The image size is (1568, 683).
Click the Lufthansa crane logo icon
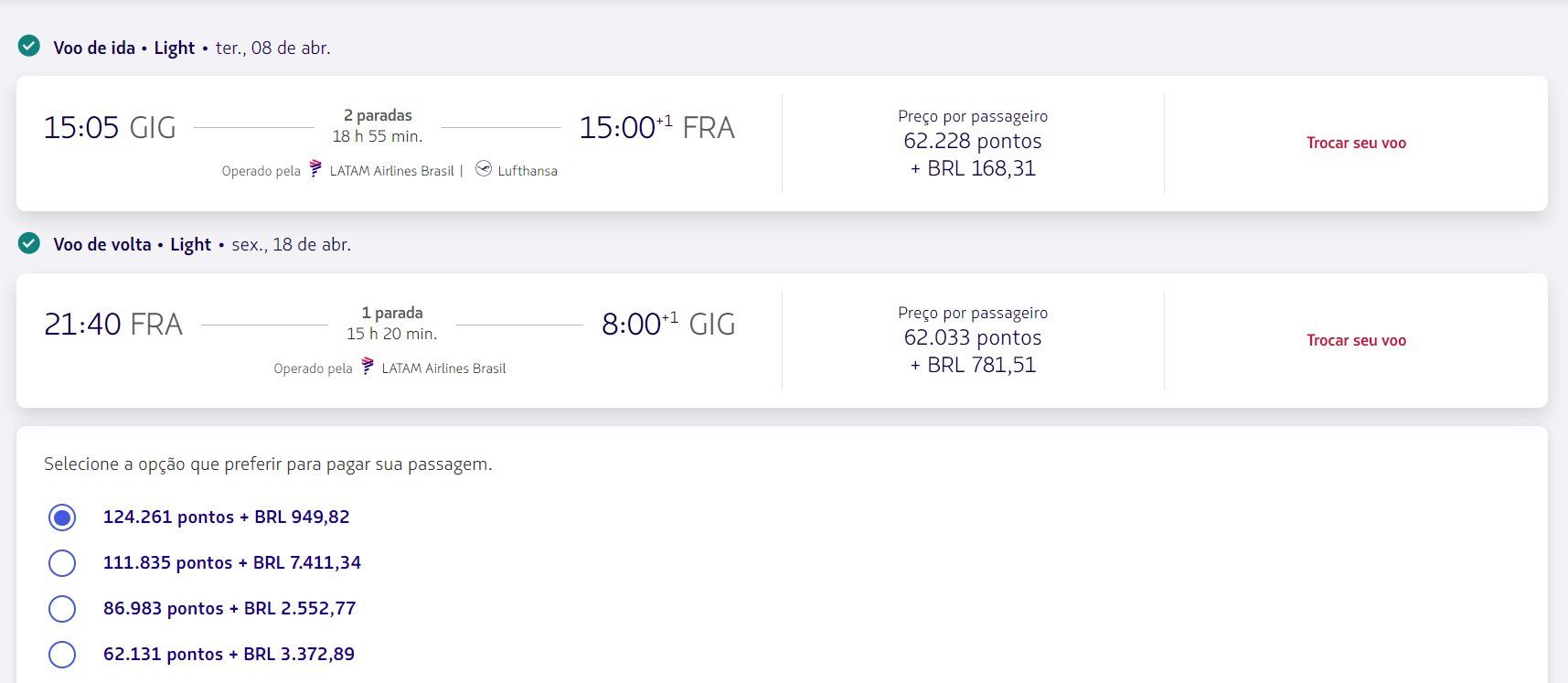(x=484, y=169)
